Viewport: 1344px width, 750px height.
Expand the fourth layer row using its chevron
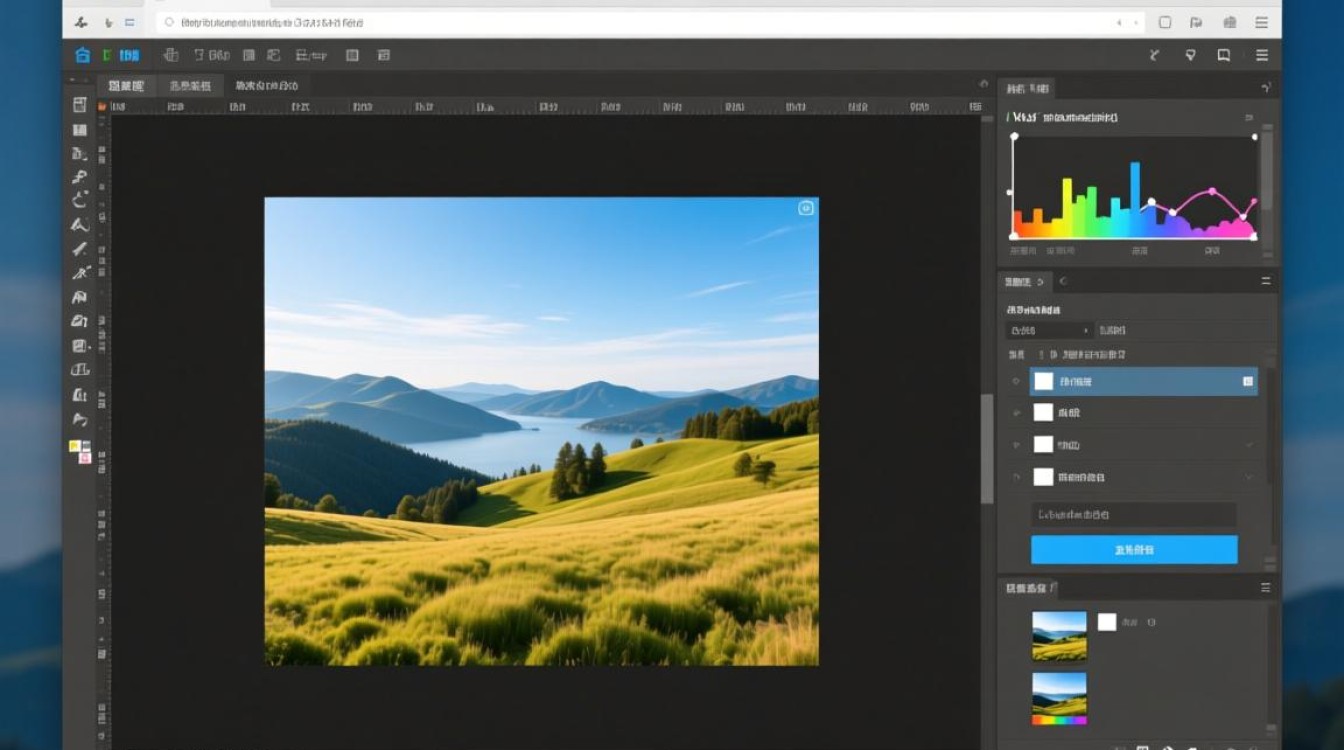tap(1249, 477)
